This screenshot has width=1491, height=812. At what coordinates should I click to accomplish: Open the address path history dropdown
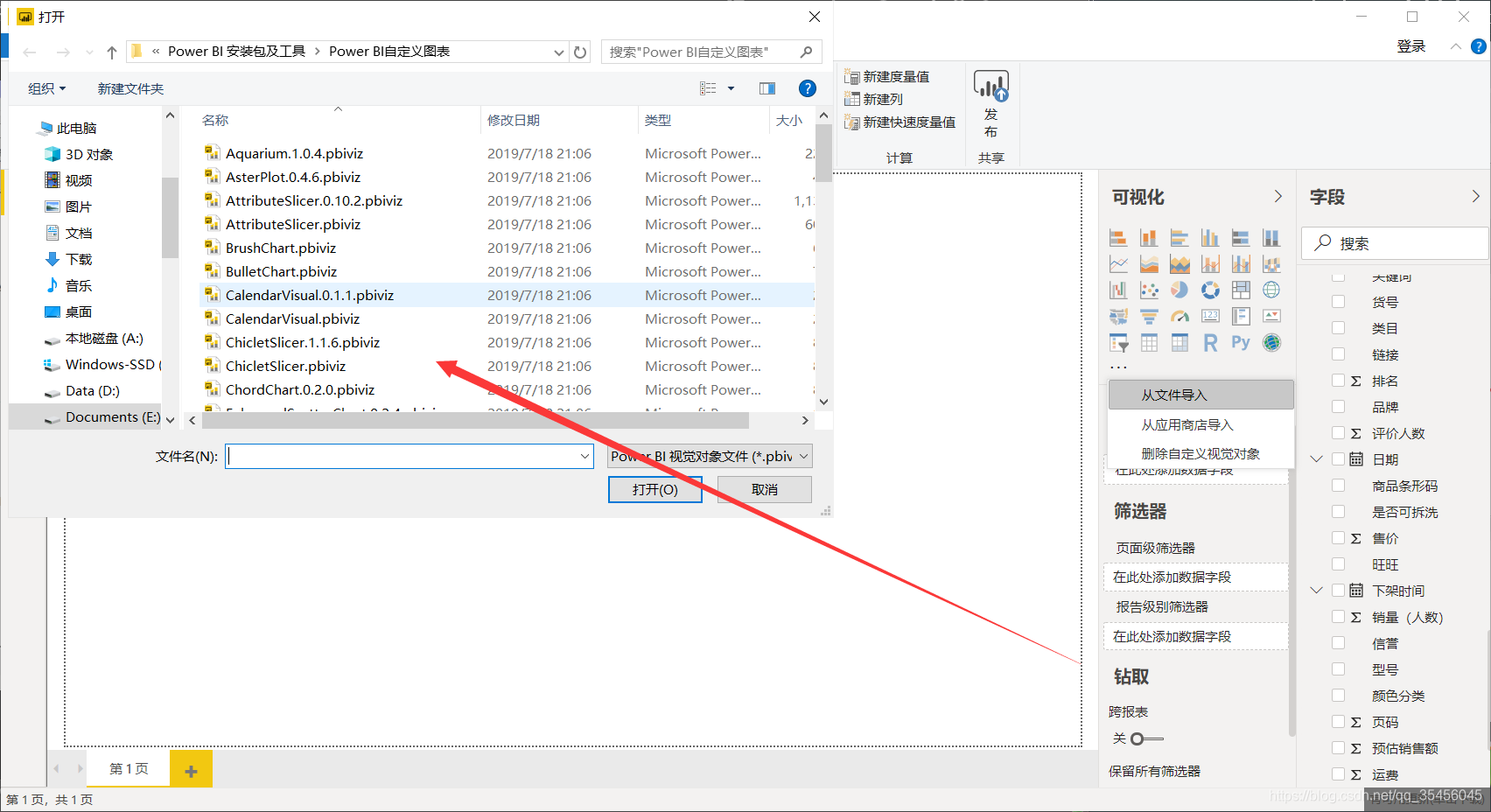point(558,52)
